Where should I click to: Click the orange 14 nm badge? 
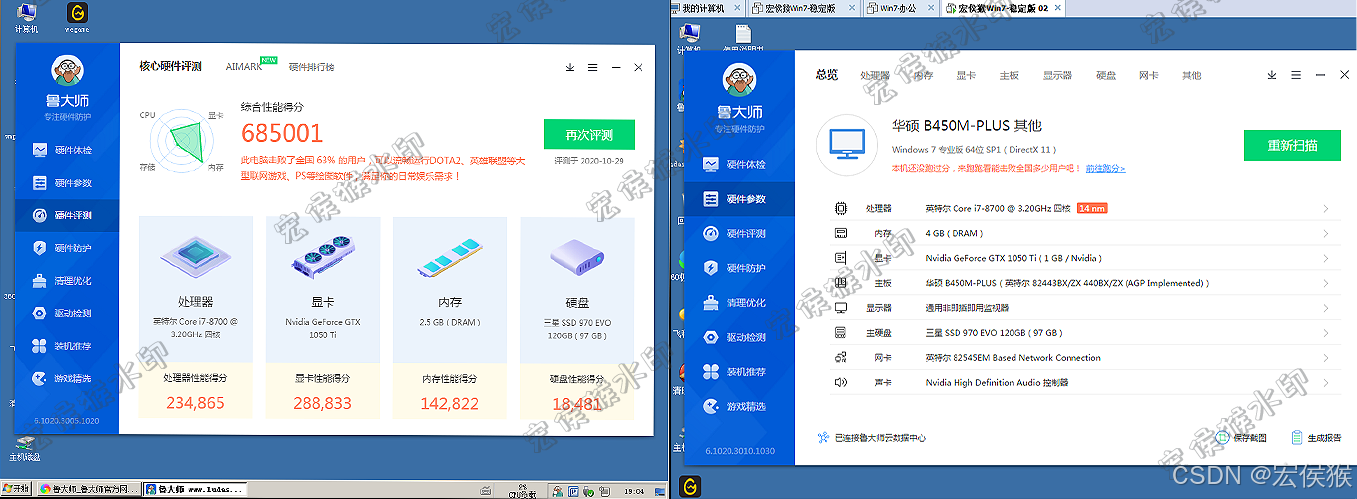click(1090, 208)
